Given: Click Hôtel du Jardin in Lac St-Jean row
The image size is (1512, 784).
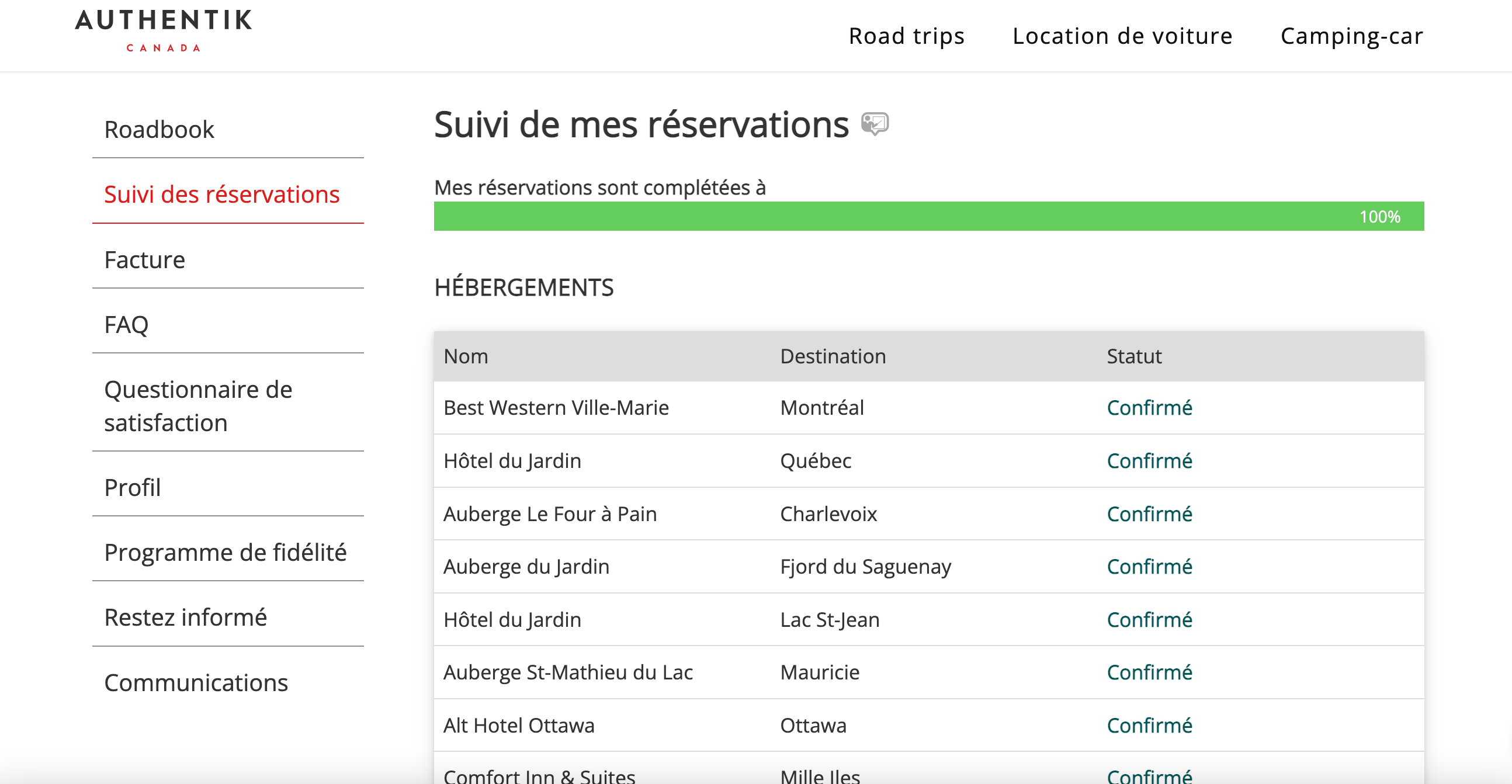Looking at the screenshot, I should pyautogui.click(x=512, y=620).
